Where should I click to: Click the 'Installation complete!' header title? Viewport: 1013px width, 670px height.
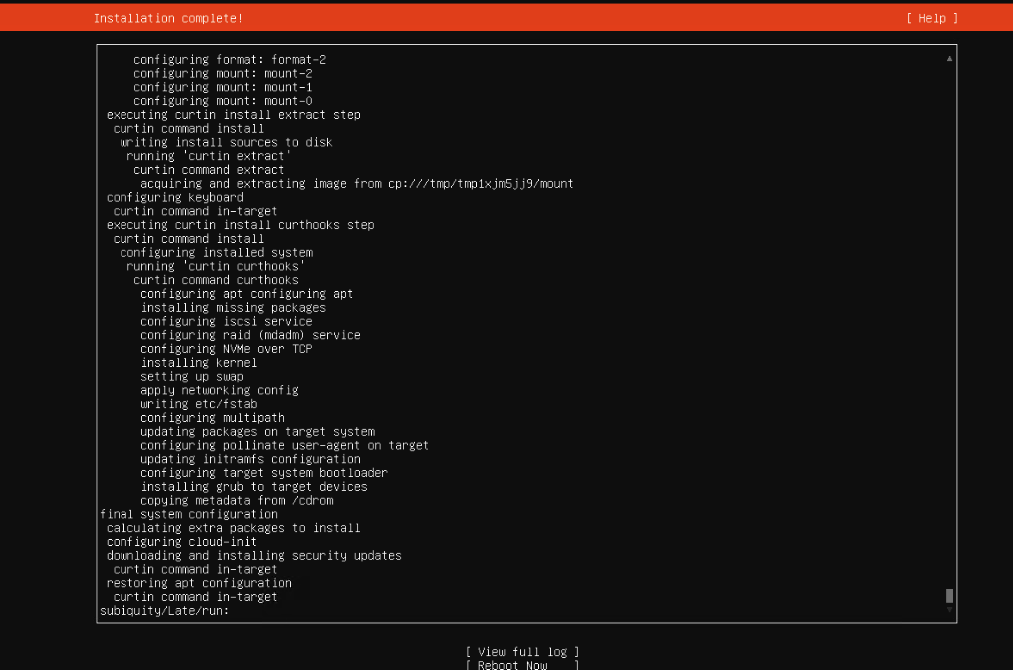(x=168, y=18)
